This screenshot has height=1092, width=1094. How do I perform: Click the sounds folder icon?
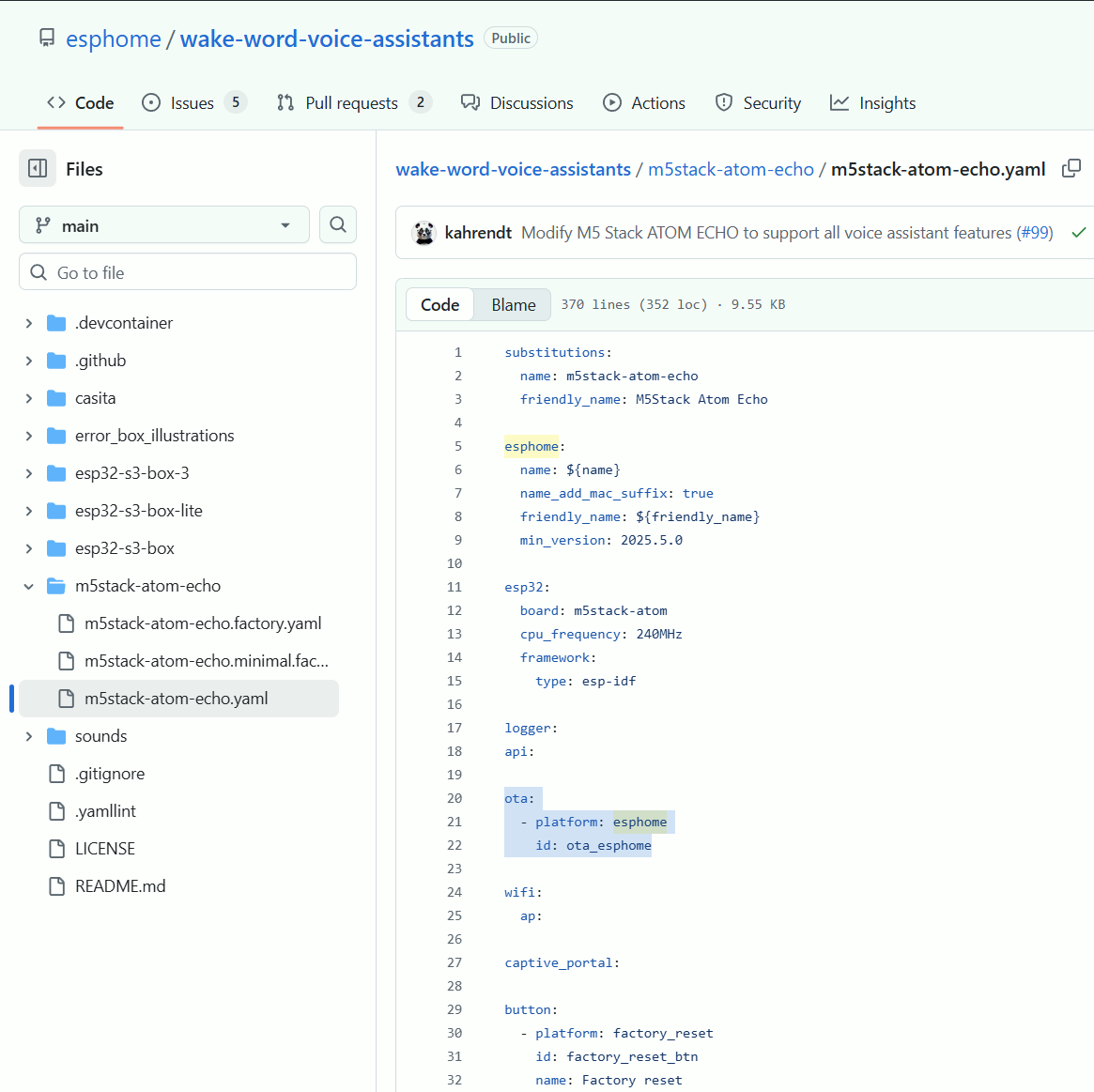[x=56, y=736]
